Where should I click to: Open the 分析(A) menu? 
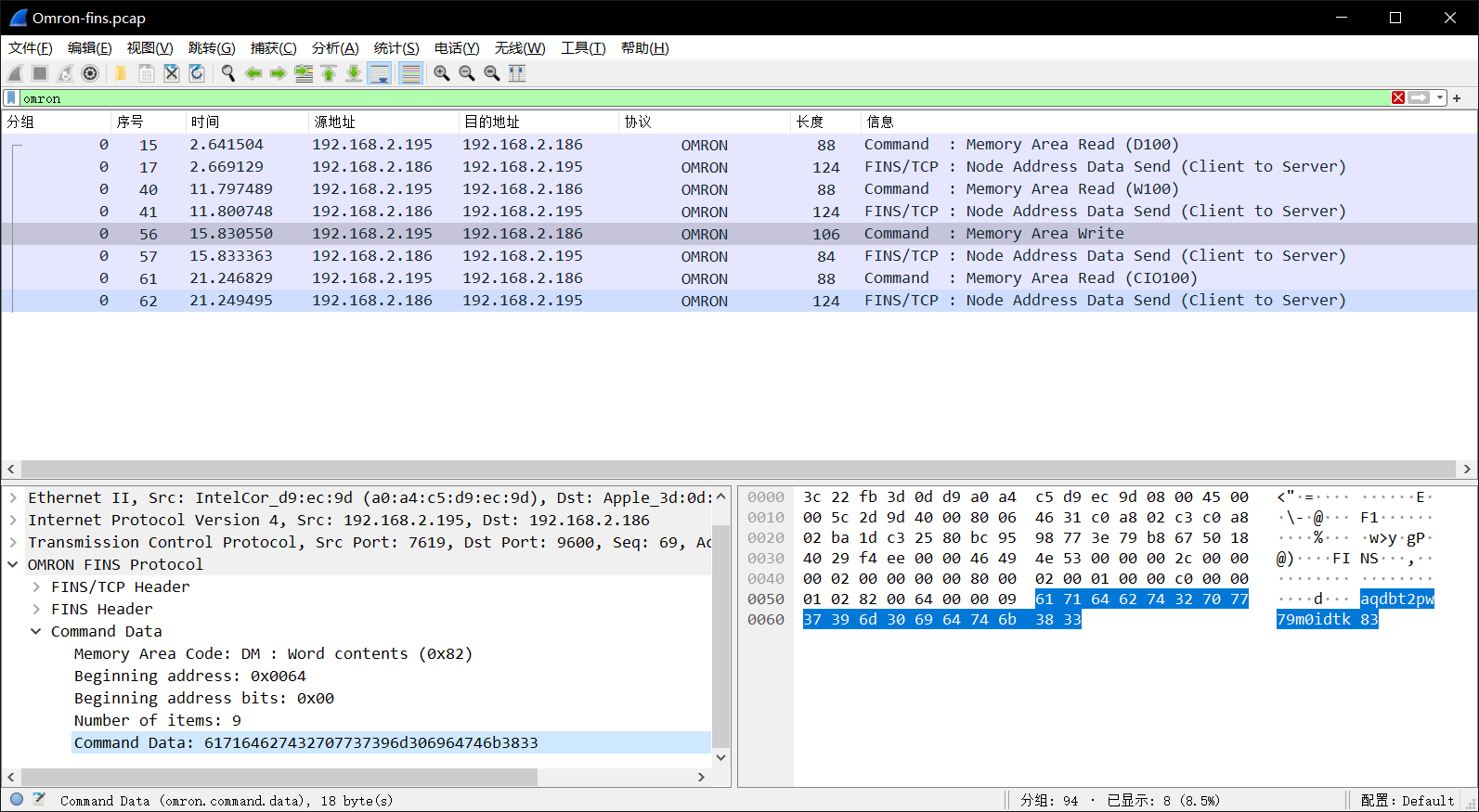pyautogui.click(x=335, y=48)
